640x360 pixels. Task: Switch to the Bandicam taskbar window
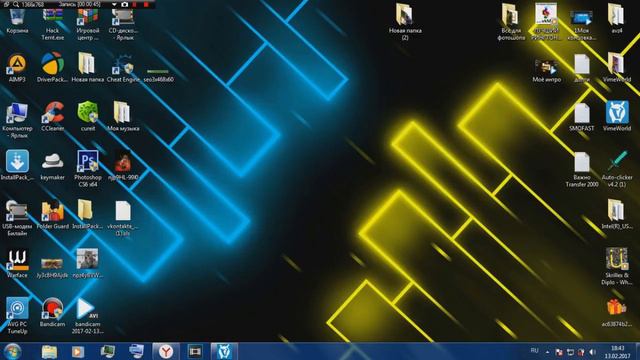click(x=195, y=351)
